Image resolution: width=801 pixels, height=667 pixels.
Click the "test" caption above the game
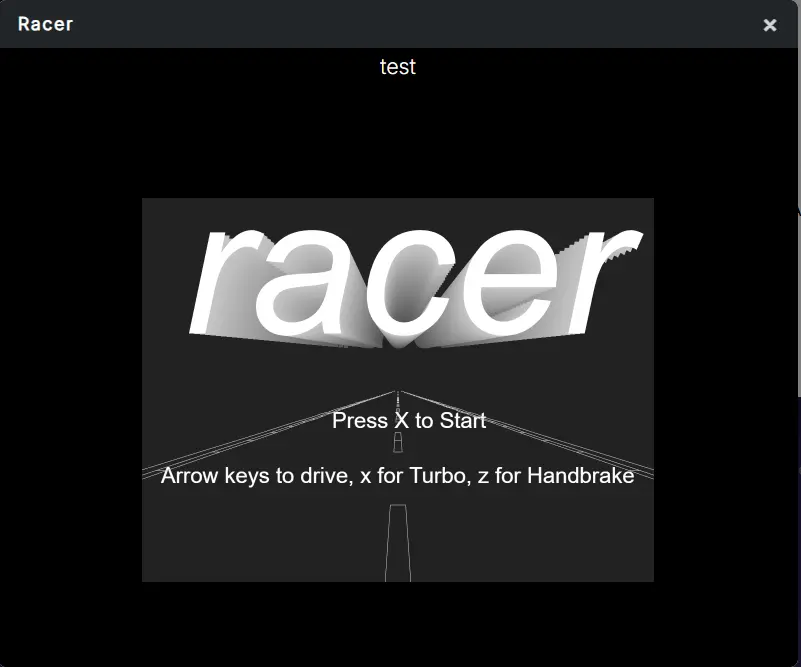398,67
